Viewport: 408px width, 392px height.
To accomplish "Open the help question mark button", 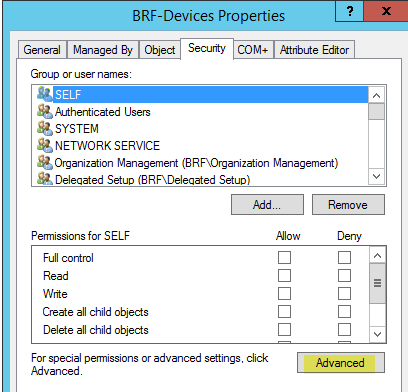I will (x=350, y=11).
